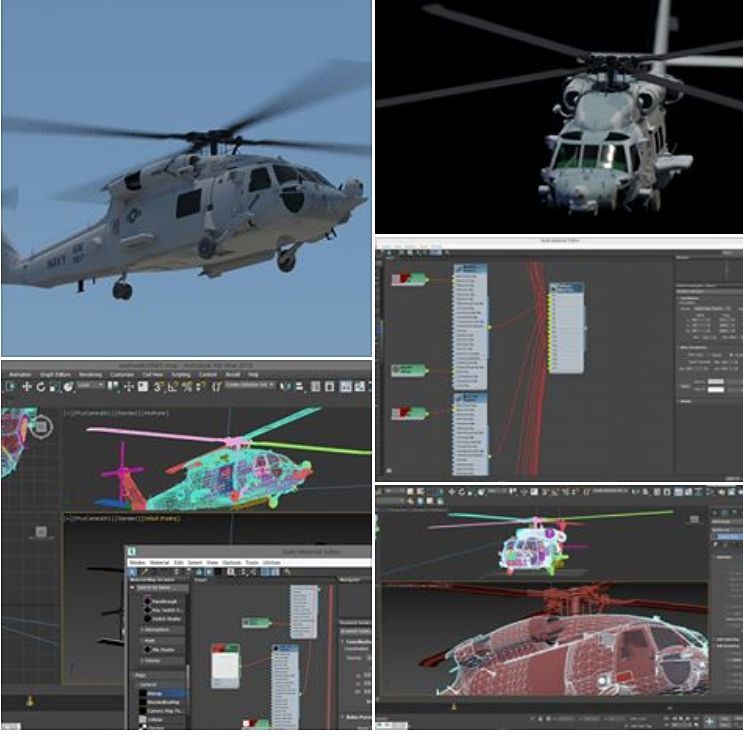Click the time slider marker in left window
Viewport: 743px width, 743px height.
tap(30, 700)
